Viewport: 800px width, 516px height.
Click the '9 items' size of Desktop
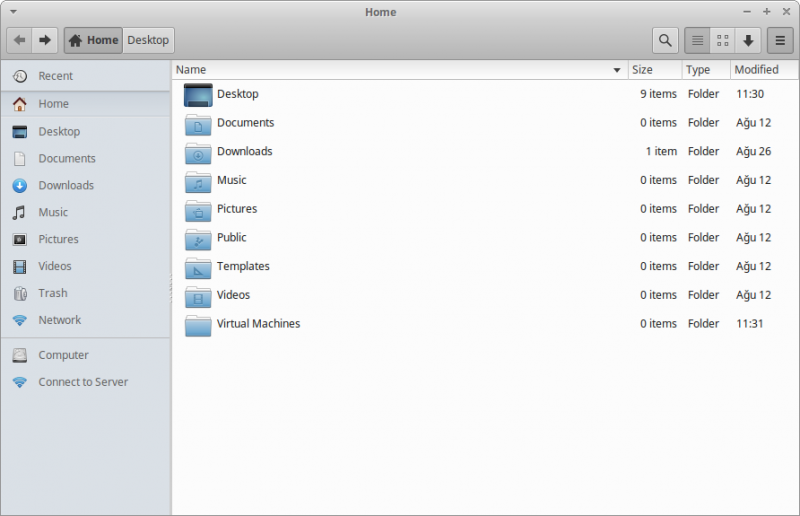[658, 94]
